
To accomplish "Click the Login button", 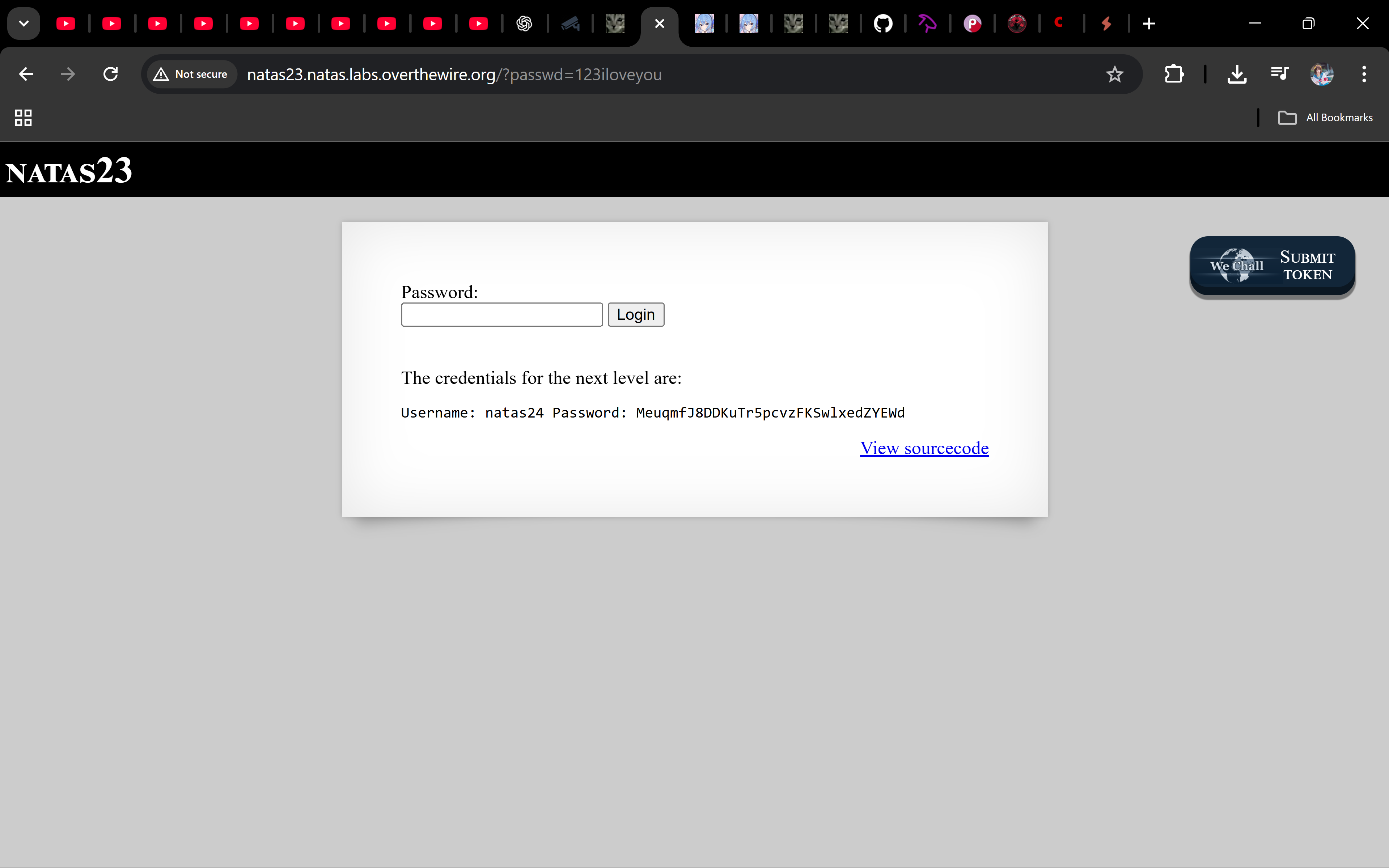I will tap(635, 314).
